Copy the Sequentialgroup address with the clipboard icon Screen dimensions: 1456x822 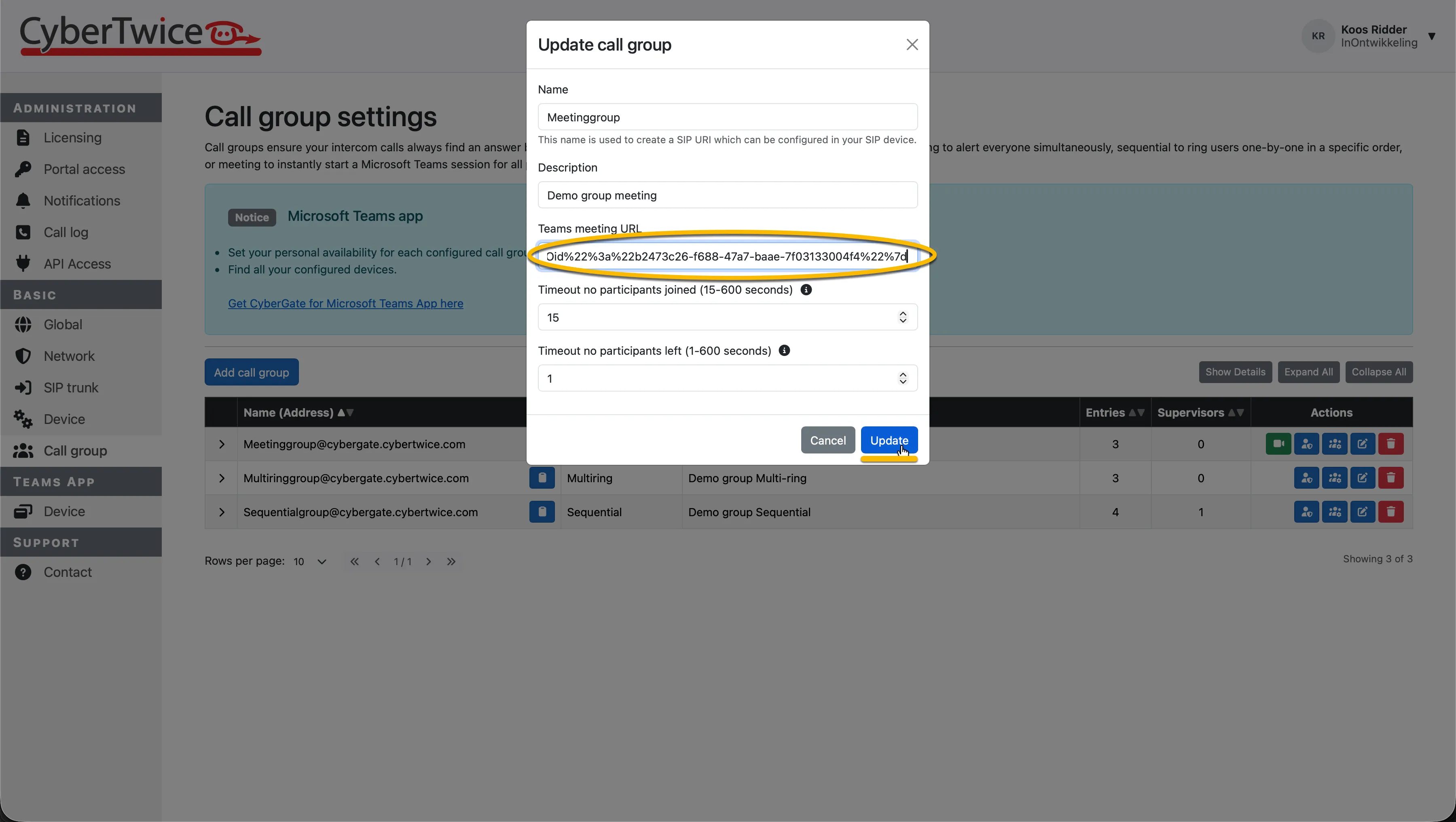(x=542, y=512)
